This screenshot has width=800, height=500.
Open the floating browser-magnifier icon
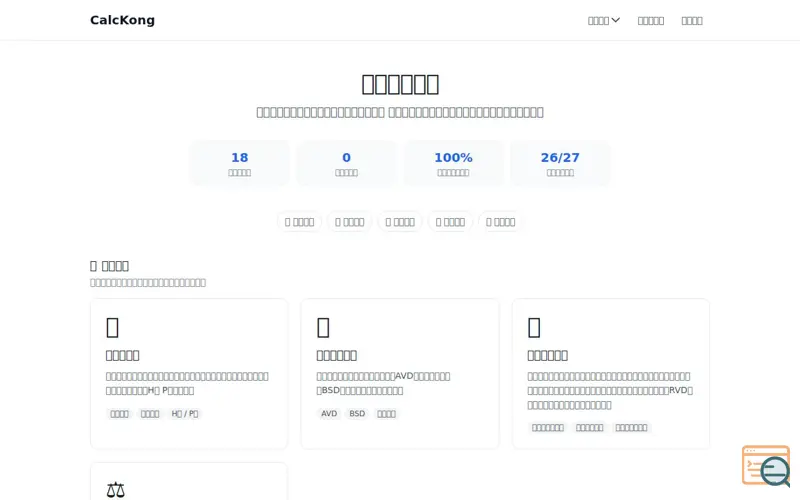click(766, 466)
